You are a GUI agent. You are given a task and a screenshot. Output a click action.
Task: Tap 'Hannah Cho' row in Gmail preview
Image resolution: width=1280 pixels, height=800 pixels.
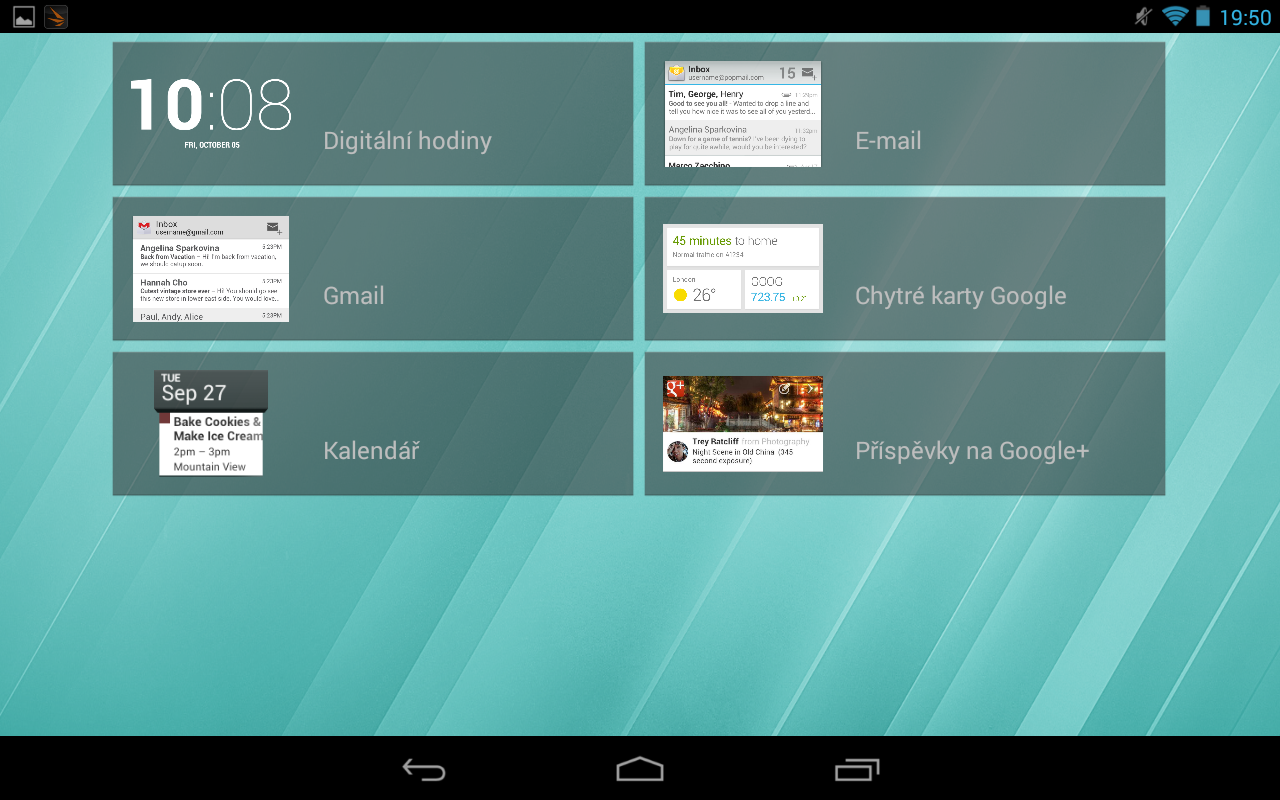(211, 290)
